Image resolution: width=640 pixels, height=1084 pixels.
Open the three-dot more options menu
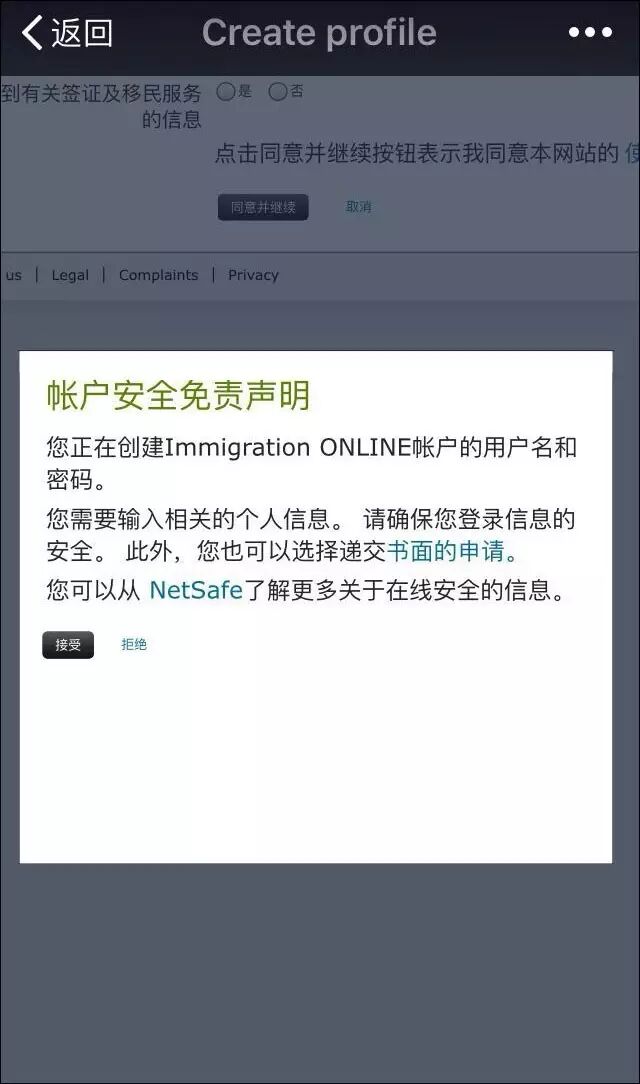(x=590, y=32)
